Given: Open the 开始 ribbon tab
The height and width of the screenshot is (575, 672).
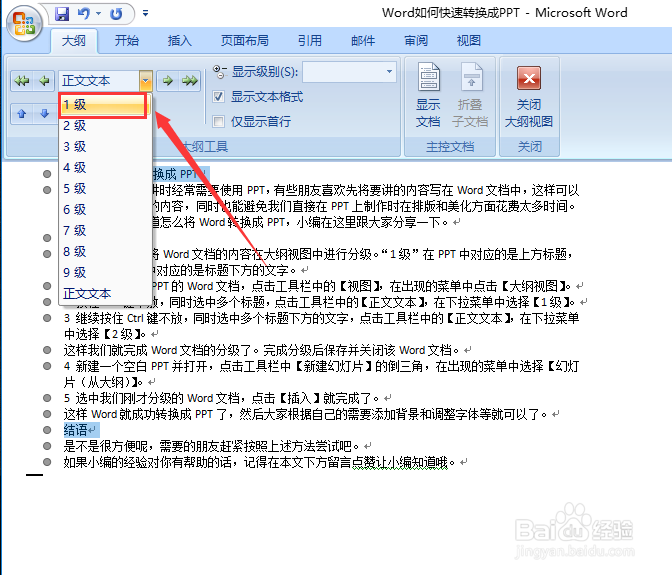Looking at the screenshot, I should click(127, 41).
